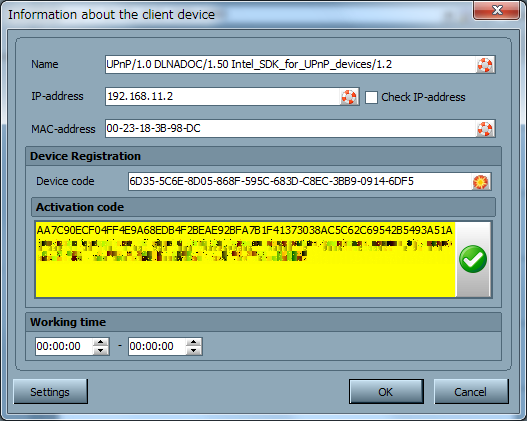Focus the IP-address input field
Screen dimensions: 527x421
[x=222, y=97]
